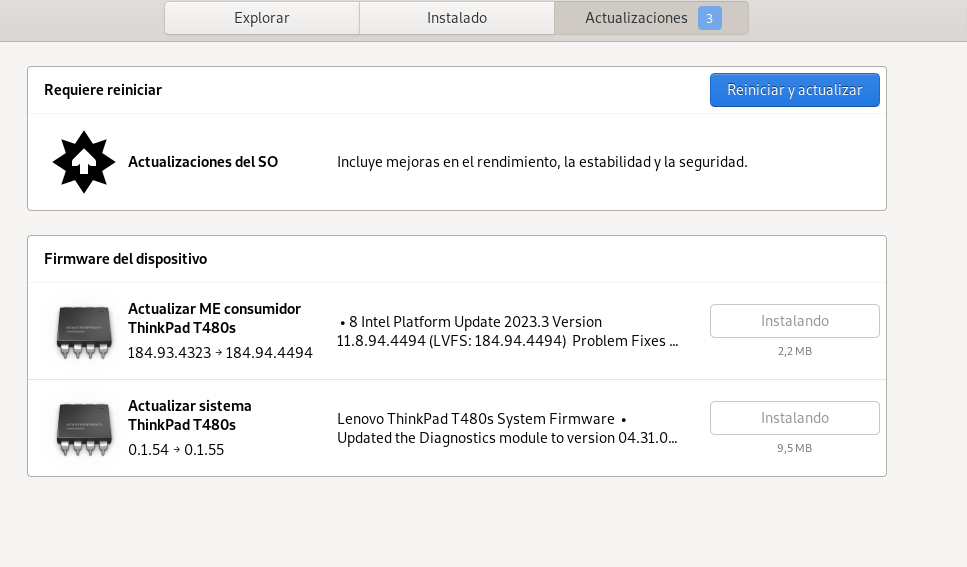Screen dimensions: 967x567
Task: Click Instalando button for the 9,5 MB update
Action: tap(794, 418)
